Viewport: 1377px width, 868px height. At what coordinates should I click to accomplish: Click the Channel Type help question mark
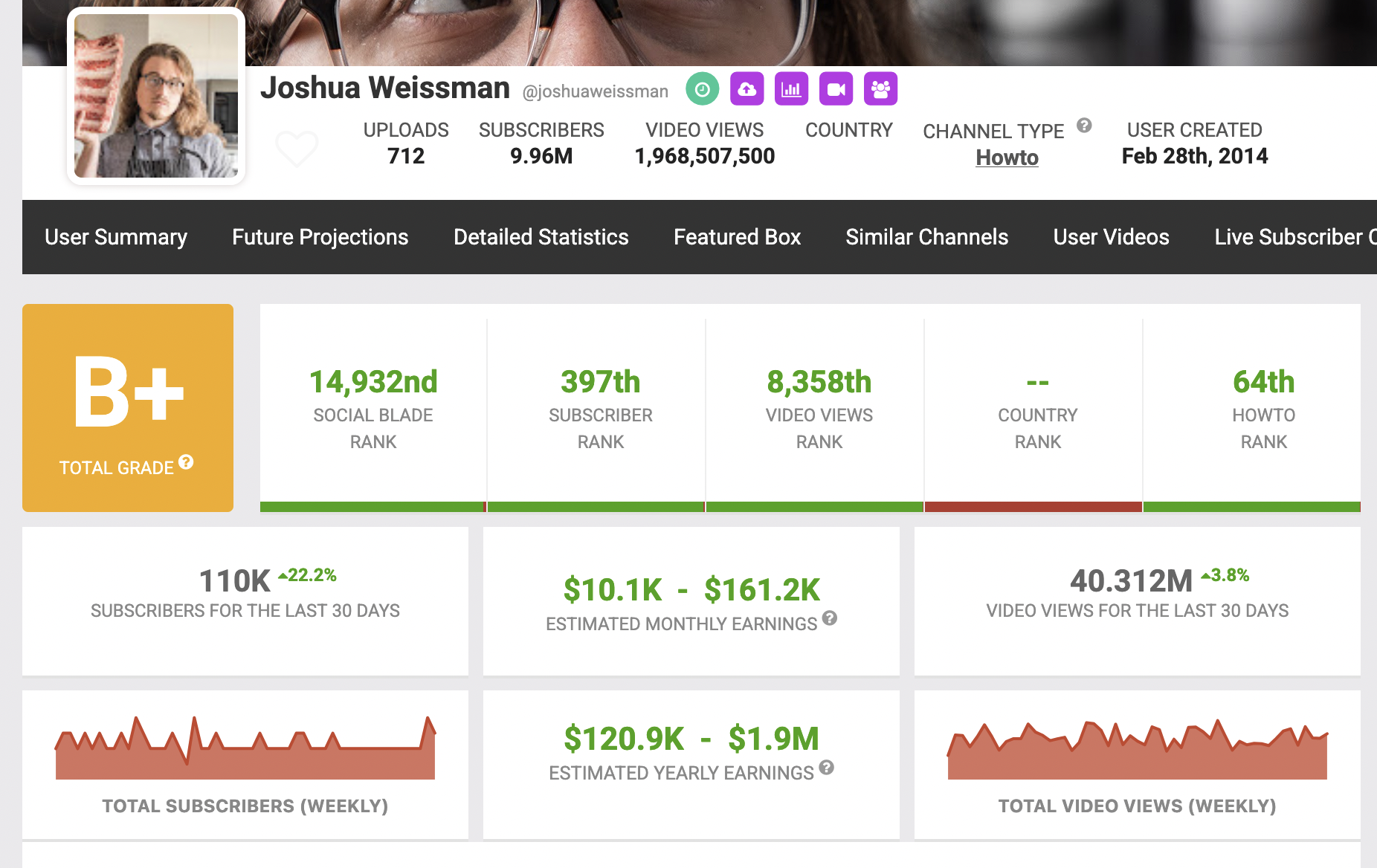click(1084, 125)
